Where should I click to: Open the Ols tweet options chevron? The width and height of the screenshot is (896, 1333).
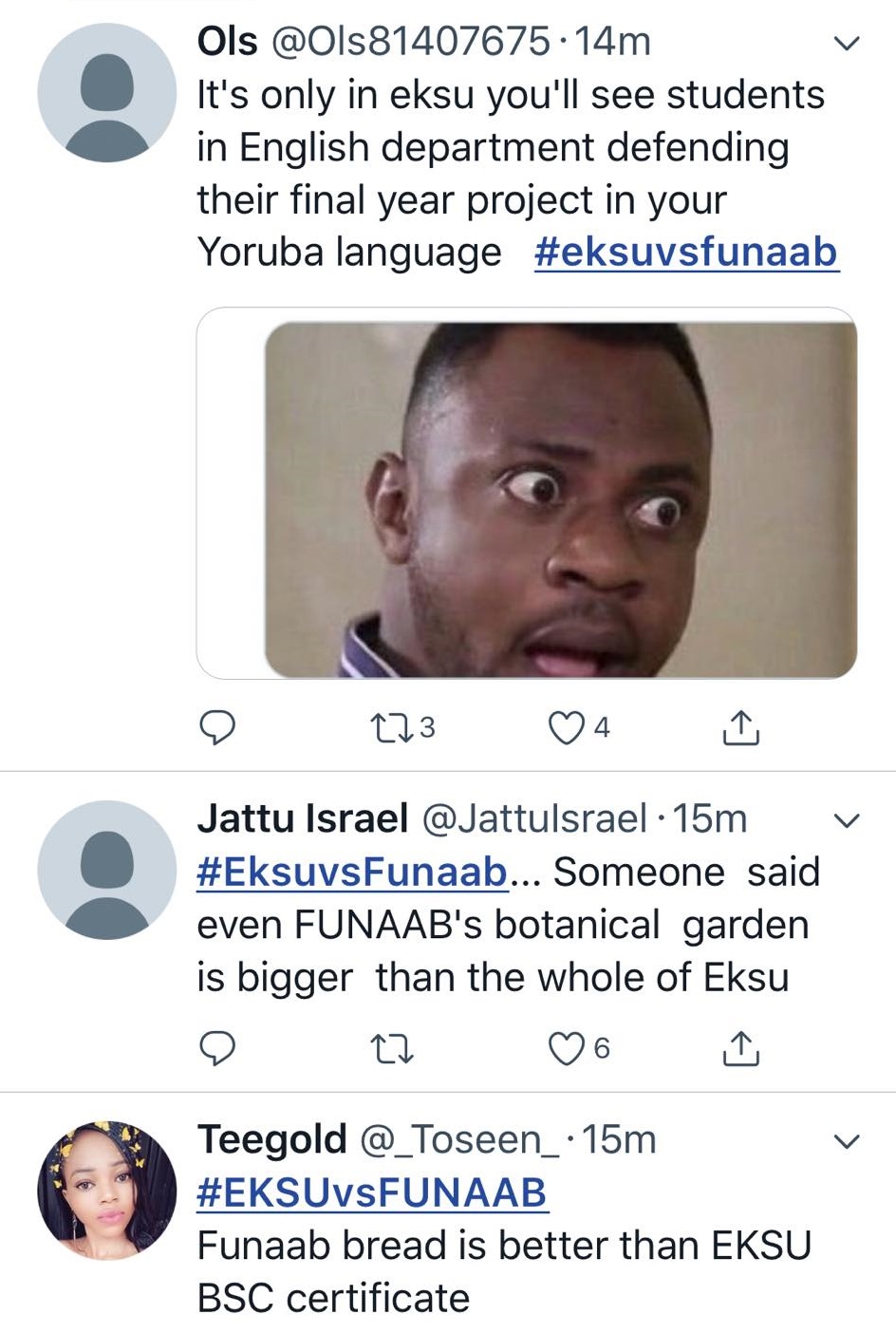[x=845, y=44]
